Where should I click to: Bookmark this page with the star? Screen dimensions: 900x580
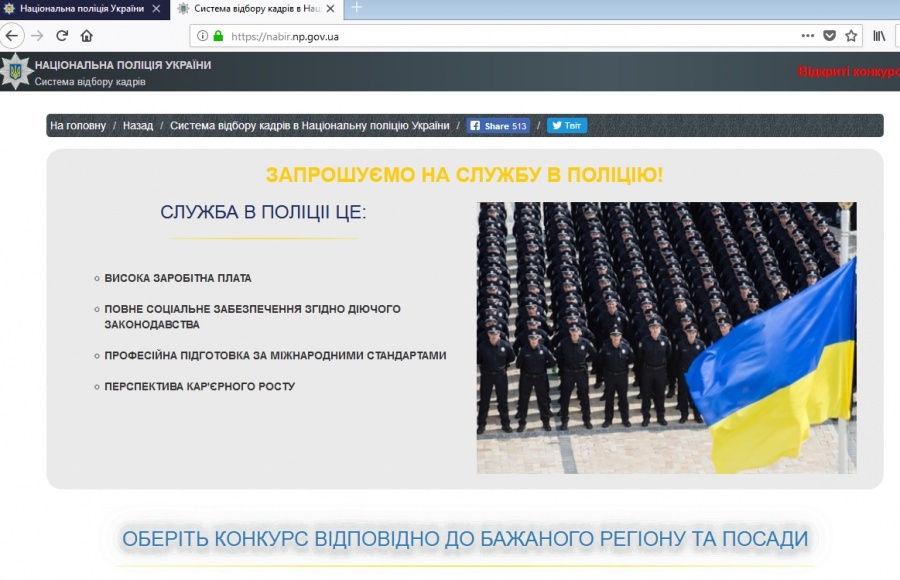coord(851,35)
